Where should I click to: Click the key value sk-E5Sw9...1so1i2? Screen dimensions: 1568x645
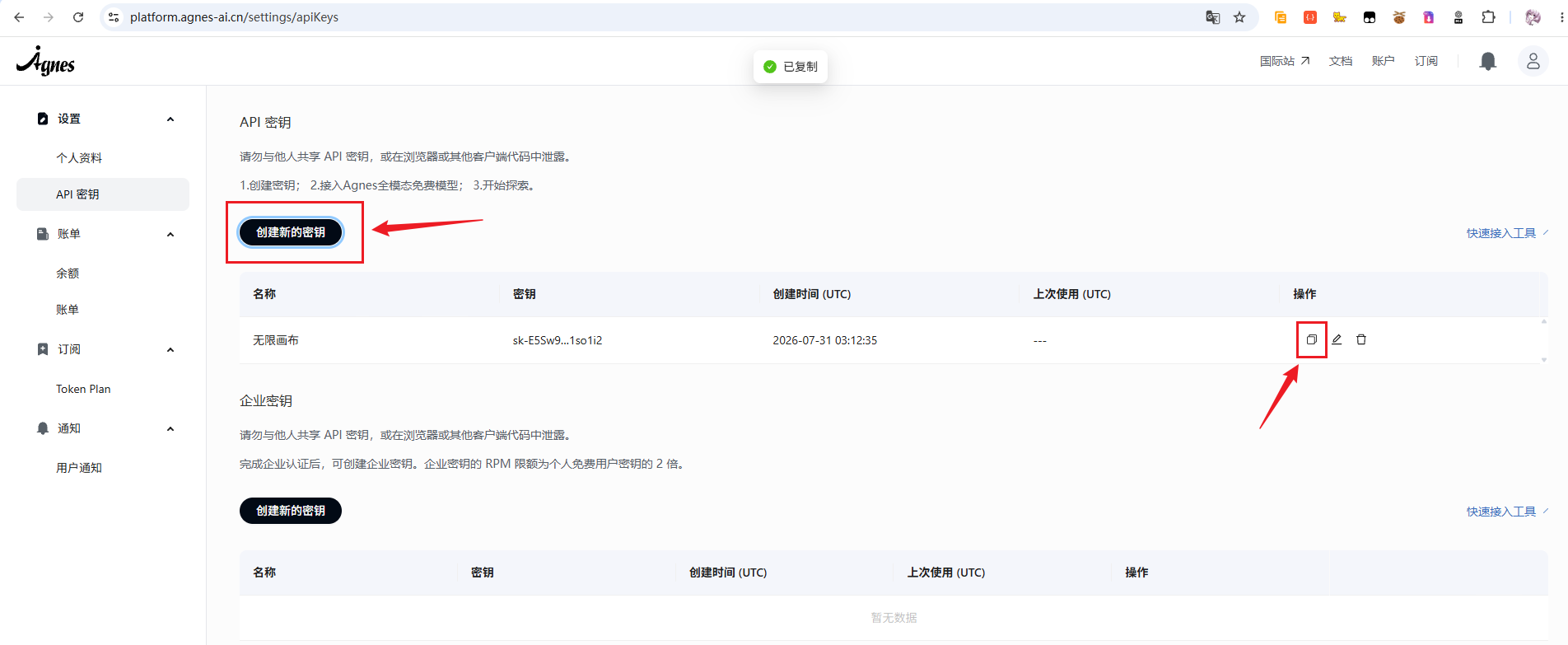(x=558, y=340)
